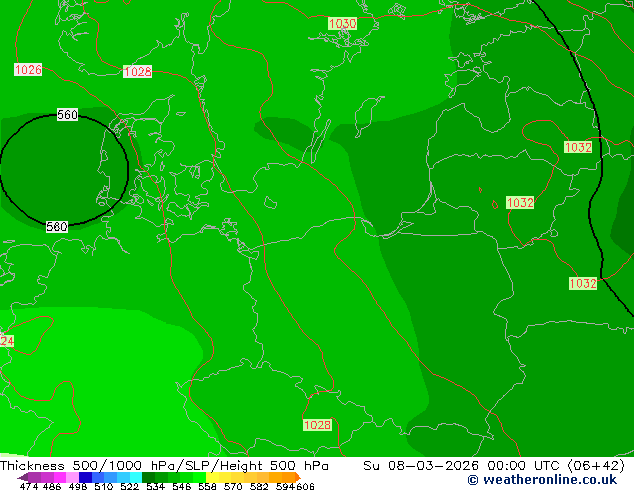Click the 546 value on the color scale
This screenshot has width=634, height=490.
[182, 486]
